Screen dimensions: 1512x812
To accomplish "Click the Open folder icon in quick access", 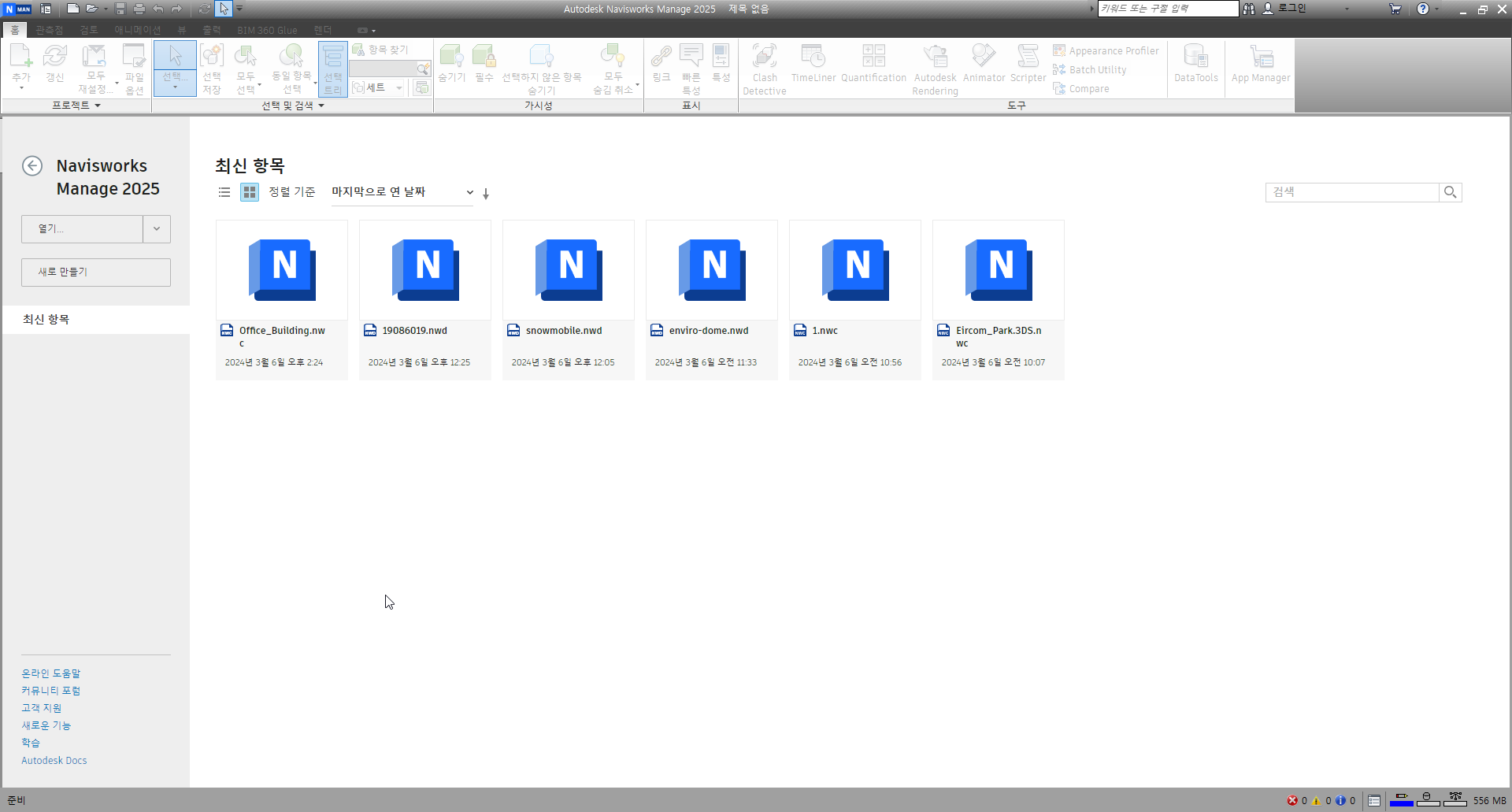I will point(91,9).
